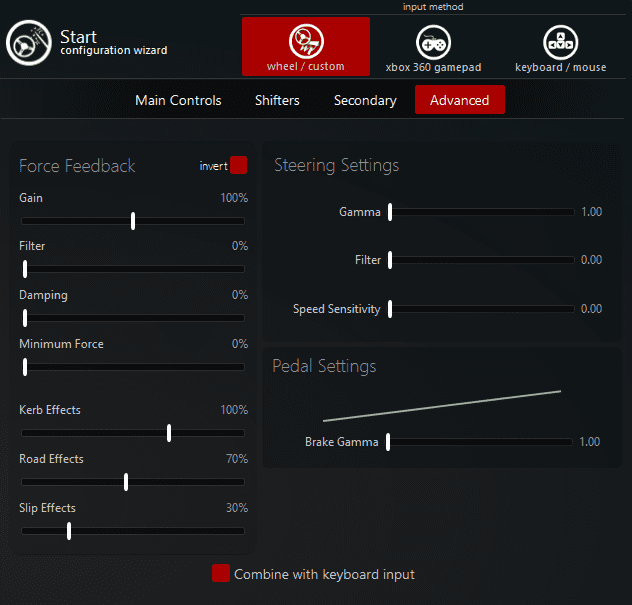Click the Pedal Settings heading
Image resolution: width=632 pixels, height=605 pixels.
coord(324,366)
